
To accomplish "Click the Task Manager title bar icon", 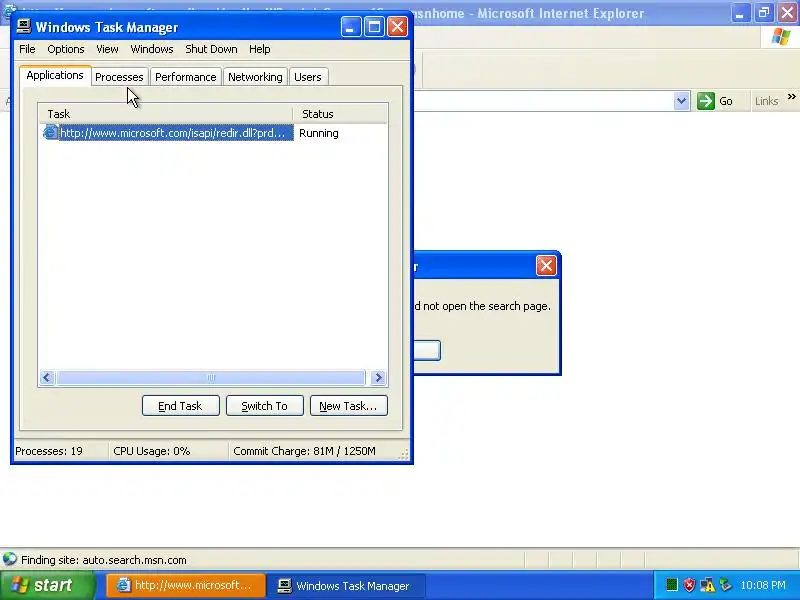I will pyautogui.click(x=23, y=27).
